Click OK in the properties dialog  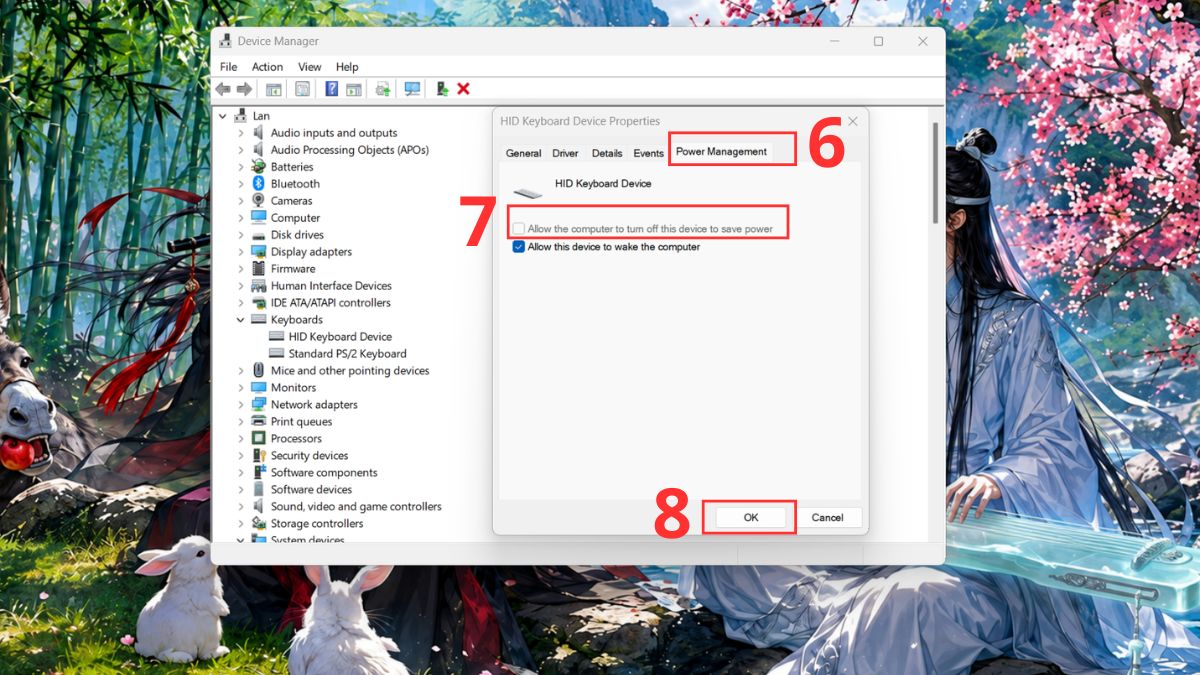[x=751, y=517]
